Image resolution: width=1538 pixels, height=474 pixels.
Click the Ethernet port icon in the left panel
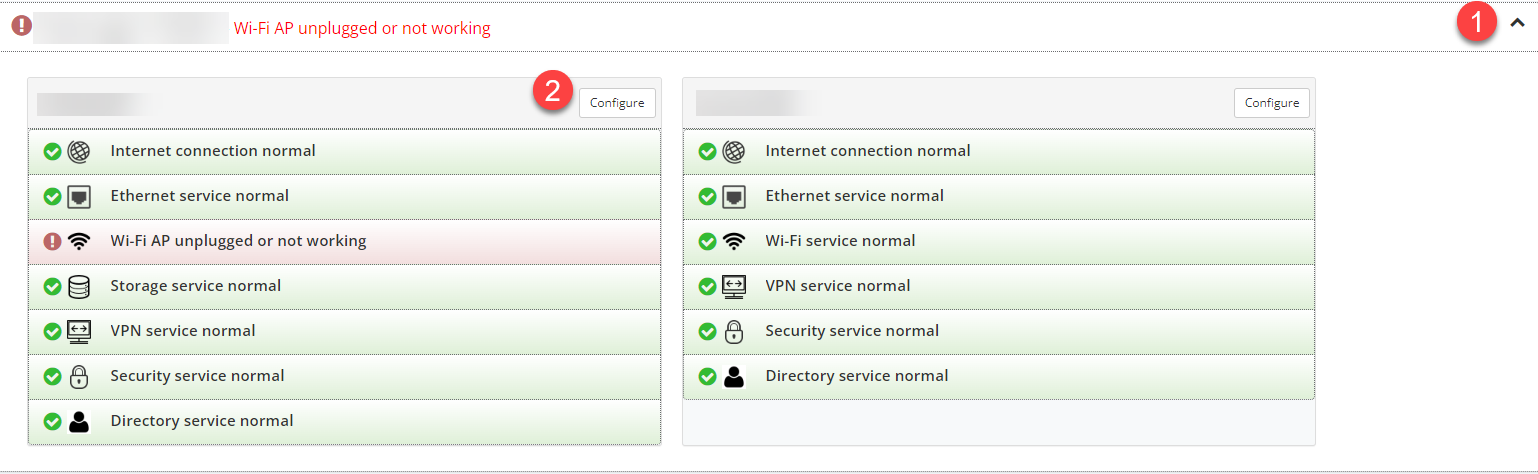[x=79, y=197]
